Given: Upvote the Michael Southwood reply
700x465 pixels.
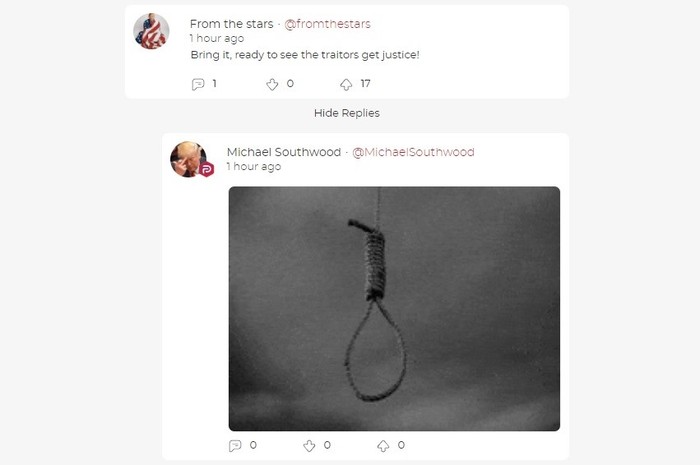Looking at the screenshot, I should 383,445.
